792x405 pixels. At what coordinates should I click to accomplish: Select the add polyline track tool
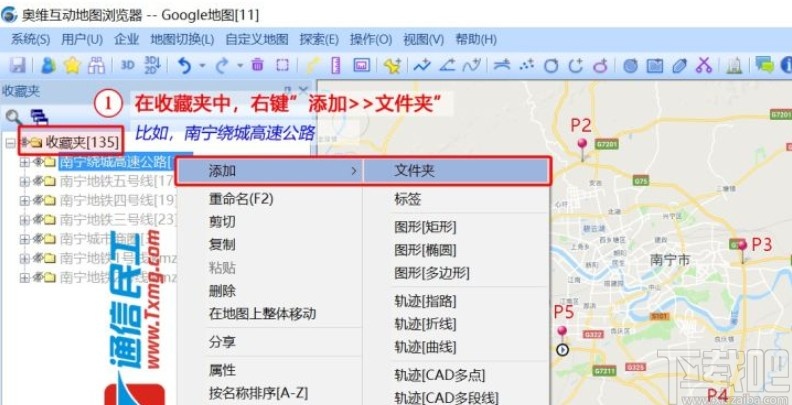[422, 65]
